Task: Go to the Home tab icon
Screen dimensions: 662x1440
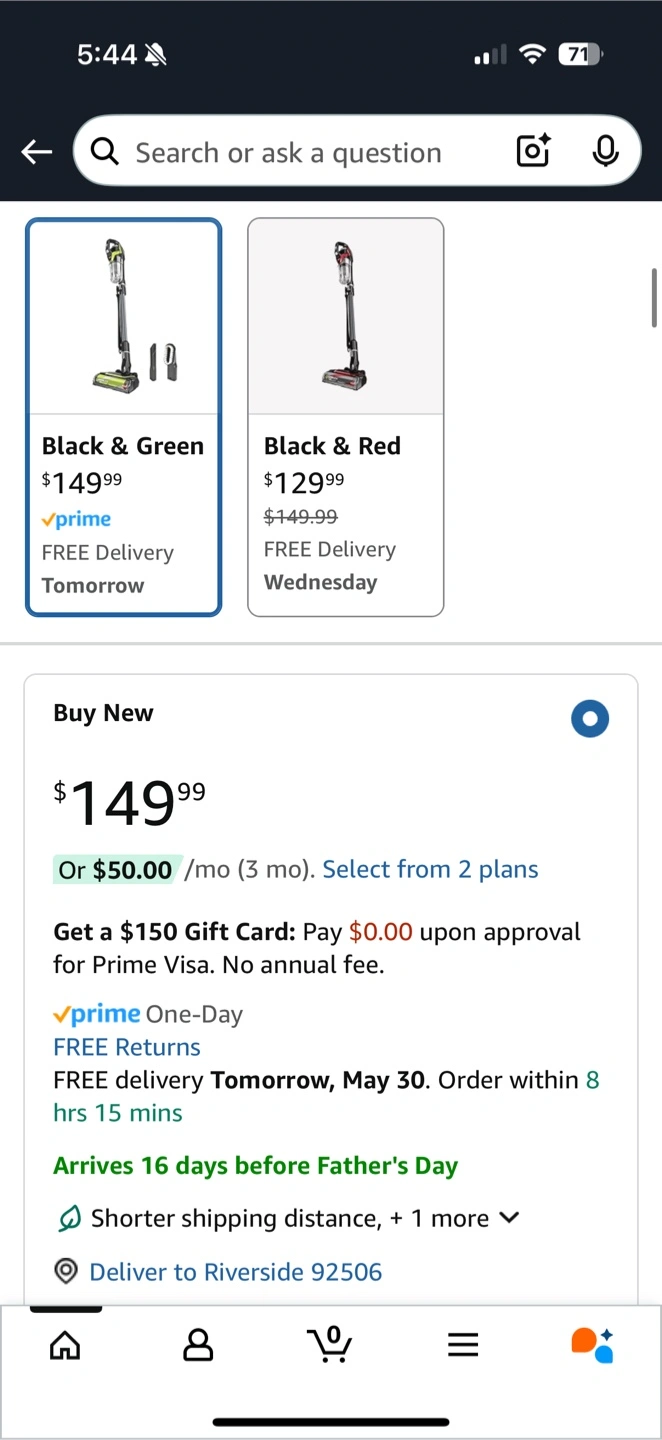Action: (x=65, y=1345)
